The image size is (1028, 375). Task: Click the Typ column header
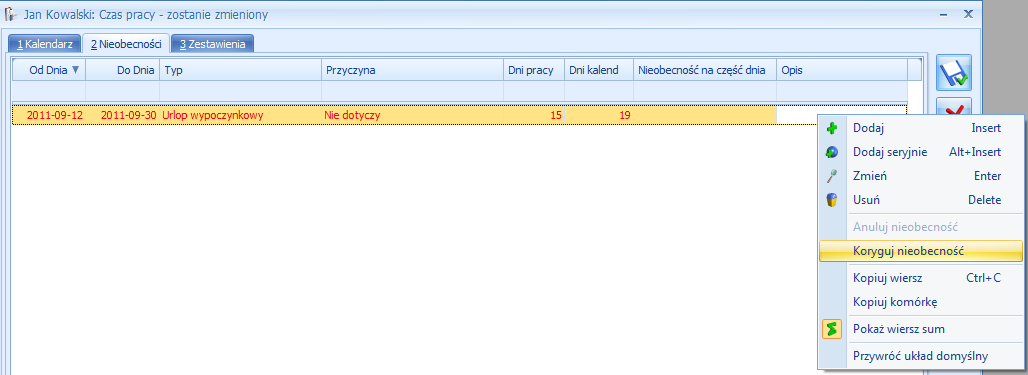pos(241,70)
